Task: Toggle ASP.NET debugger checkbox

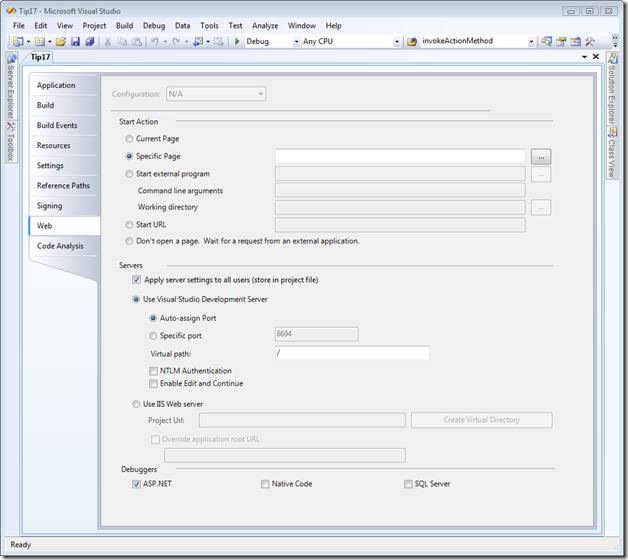Action: (x=137, y=484)
